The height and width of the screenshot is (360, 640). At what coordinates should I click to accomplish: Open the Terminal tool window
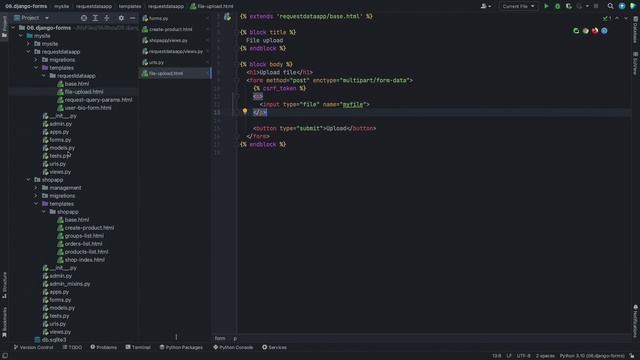pos(138,347)
